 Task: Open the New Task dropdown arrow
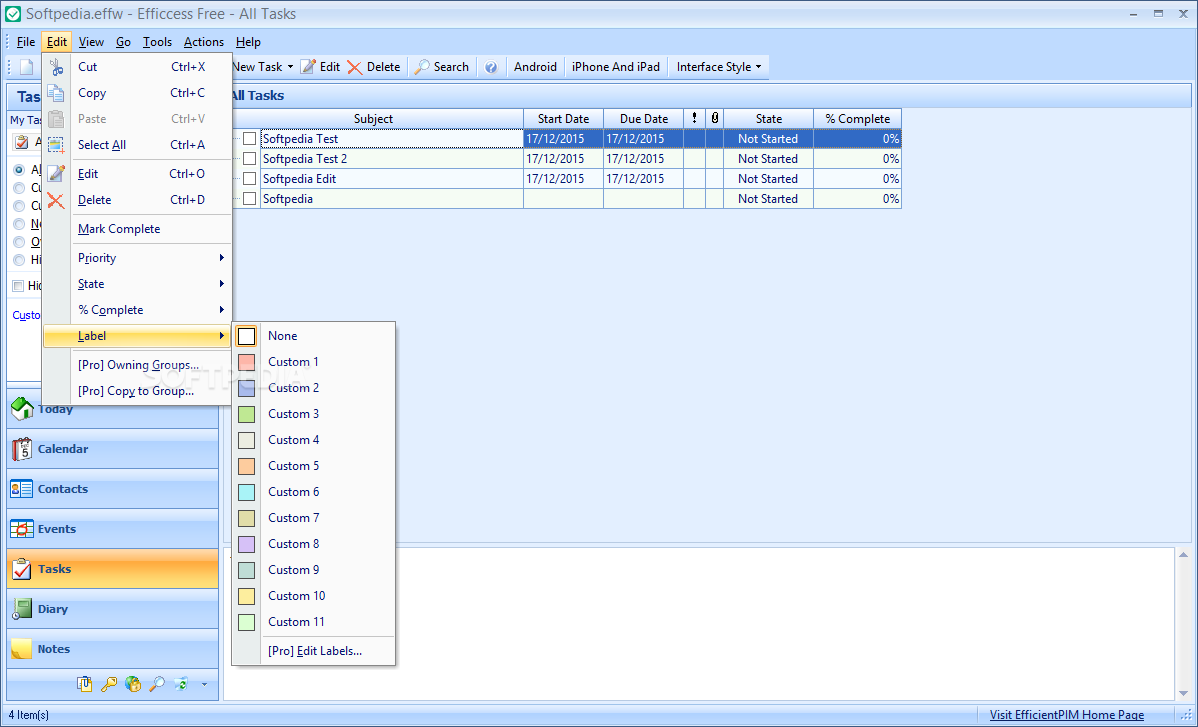coord(290,67)
